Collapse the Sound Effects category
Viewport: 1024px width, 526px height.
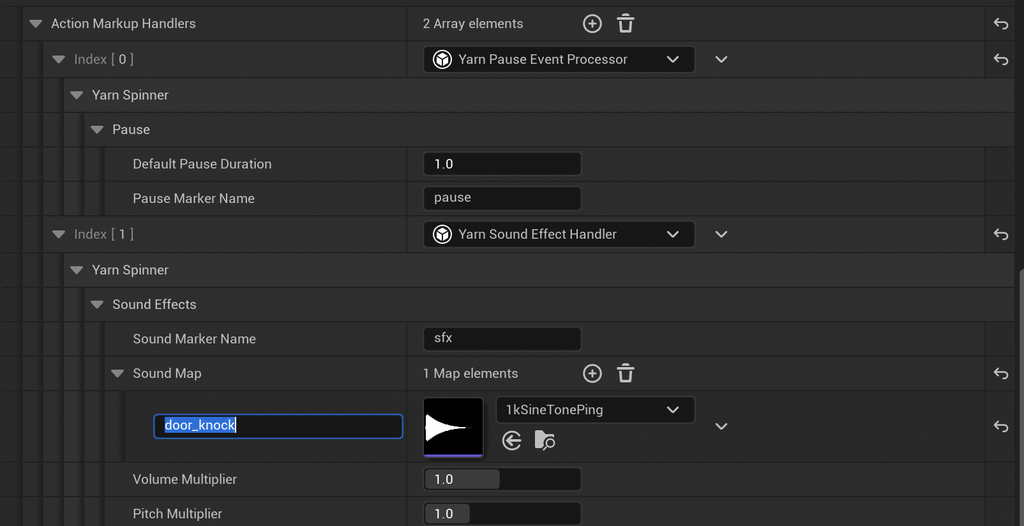click(97, 304)
